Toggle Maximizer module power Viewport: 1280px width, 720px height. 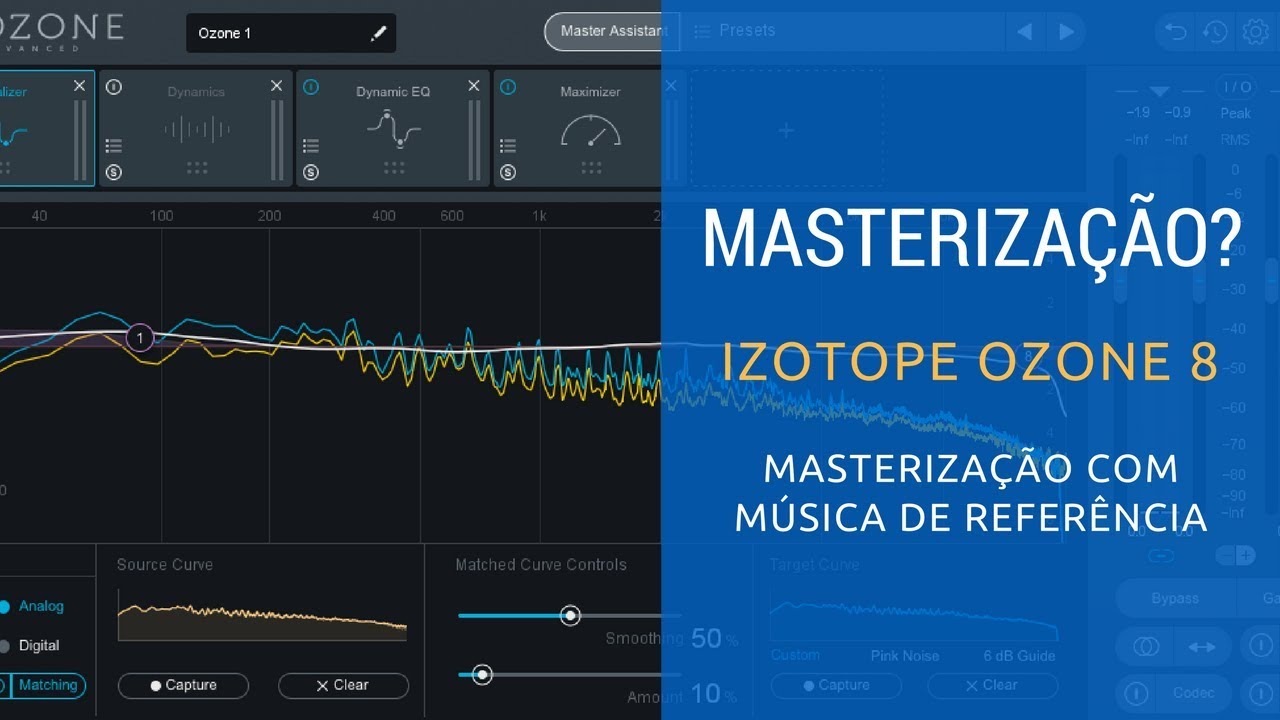[508, 87]
